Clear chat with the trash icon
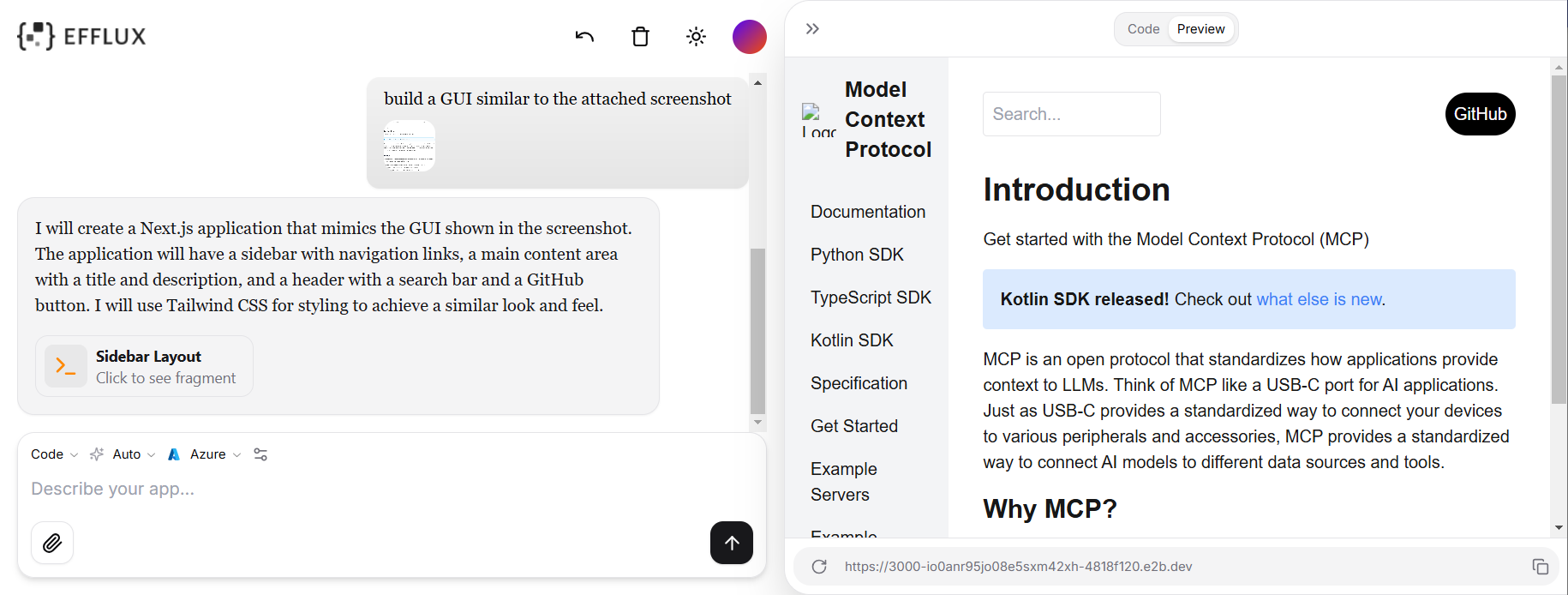The height and width of the screenshot is (595, 1568). coord(640,37)
